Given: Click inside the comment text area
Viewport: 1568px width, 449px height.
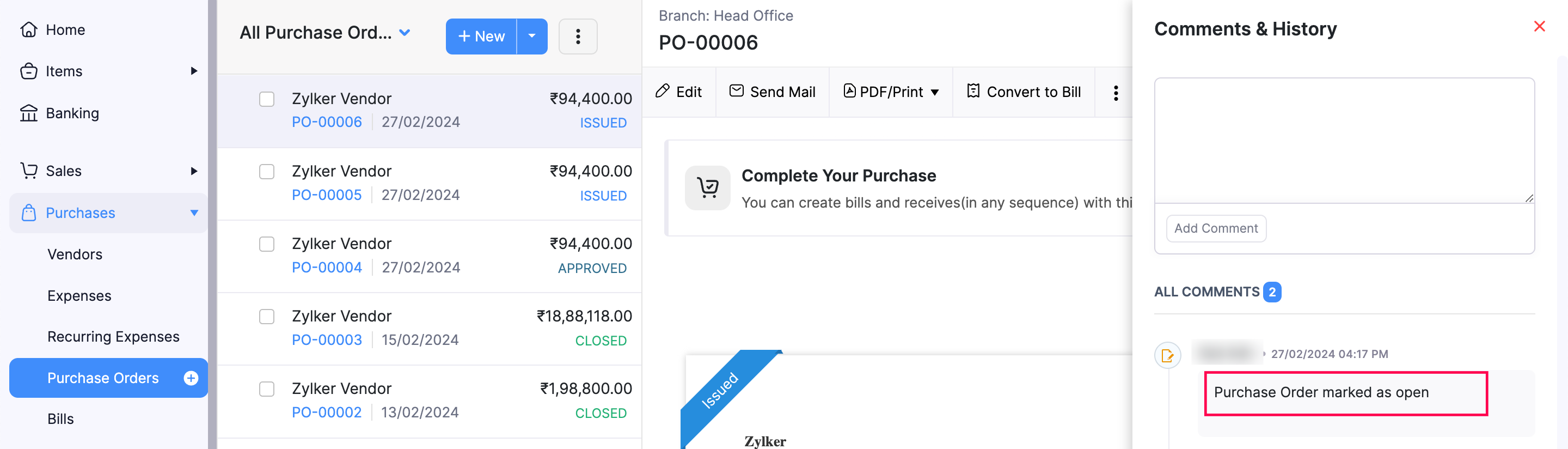Looking at the screenshot, I should tap(1343, 140).
